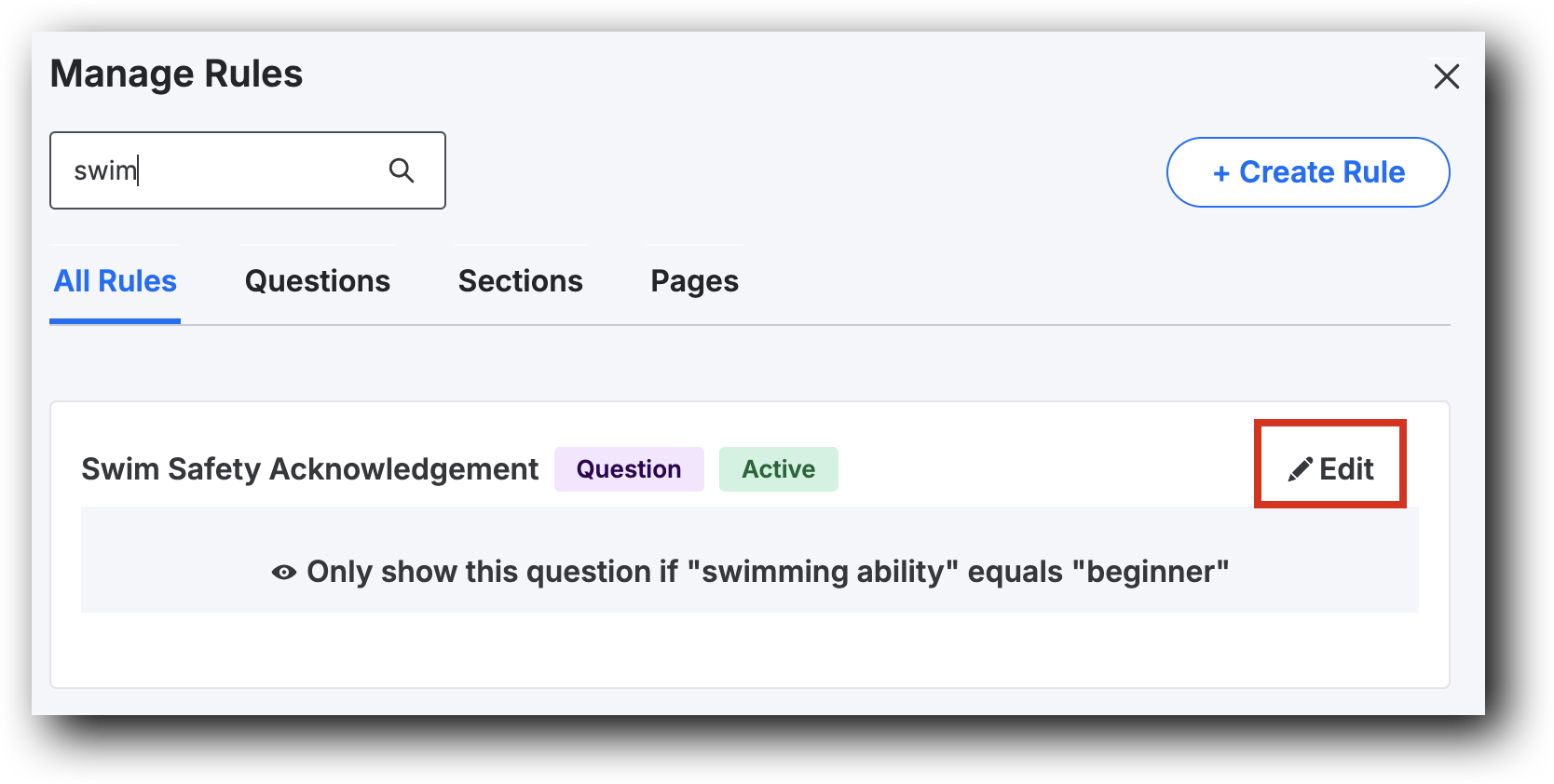This screenshot has height=784, width=1554.
Task: Click the magnifying glass search icon
Action: point(402,169)
